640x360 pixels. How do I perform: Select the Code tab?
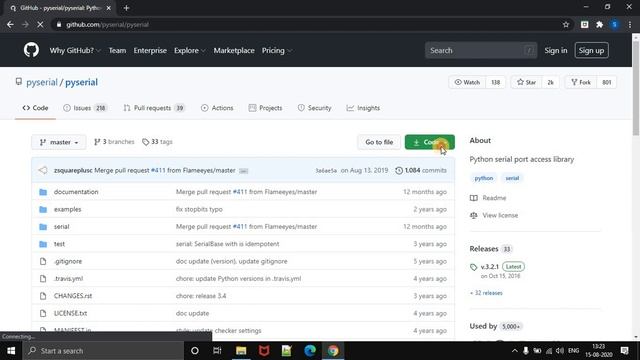pos(35,108)
